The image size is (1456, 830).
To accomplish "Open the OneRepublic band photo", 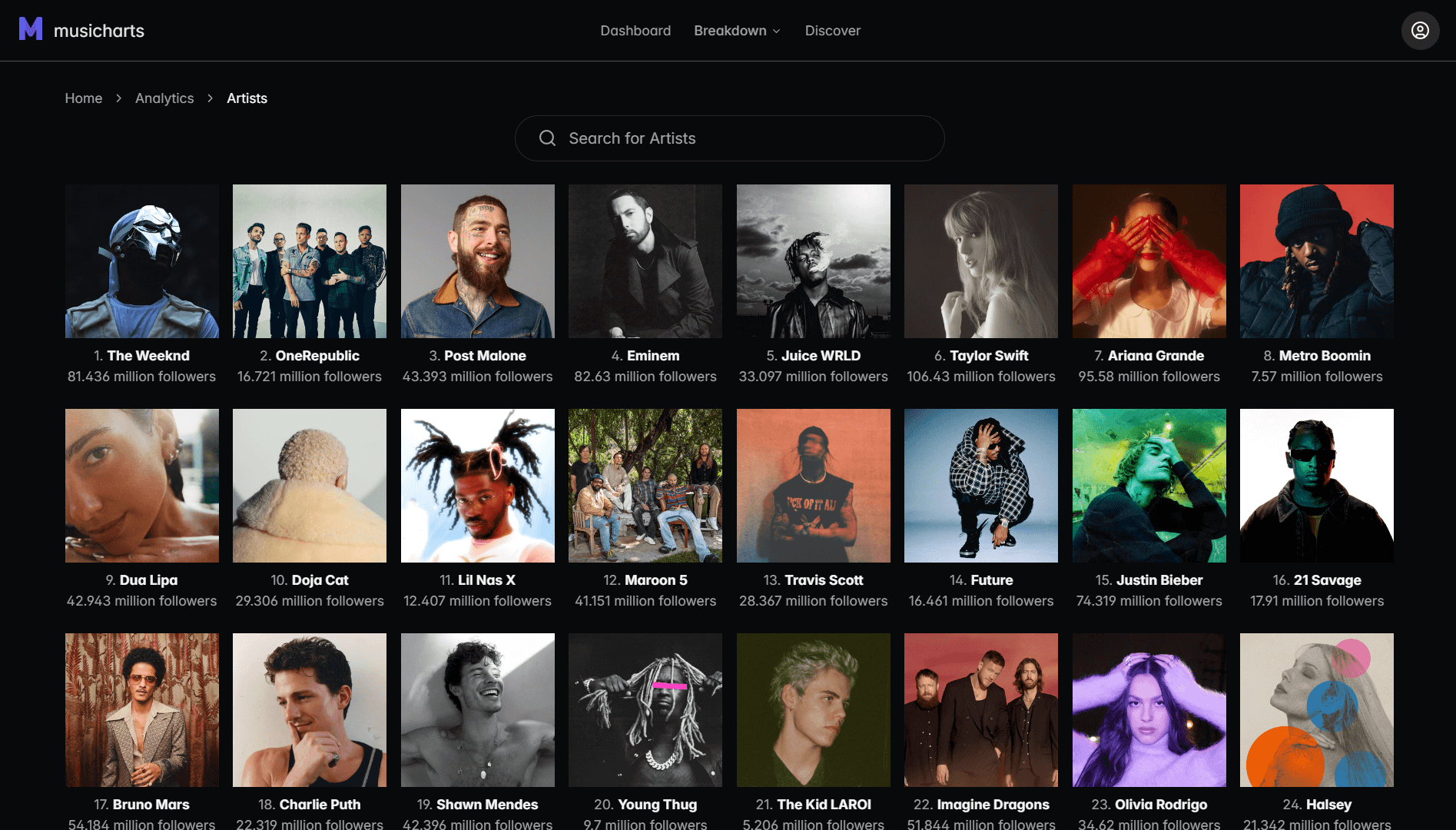I will [310, 261].
